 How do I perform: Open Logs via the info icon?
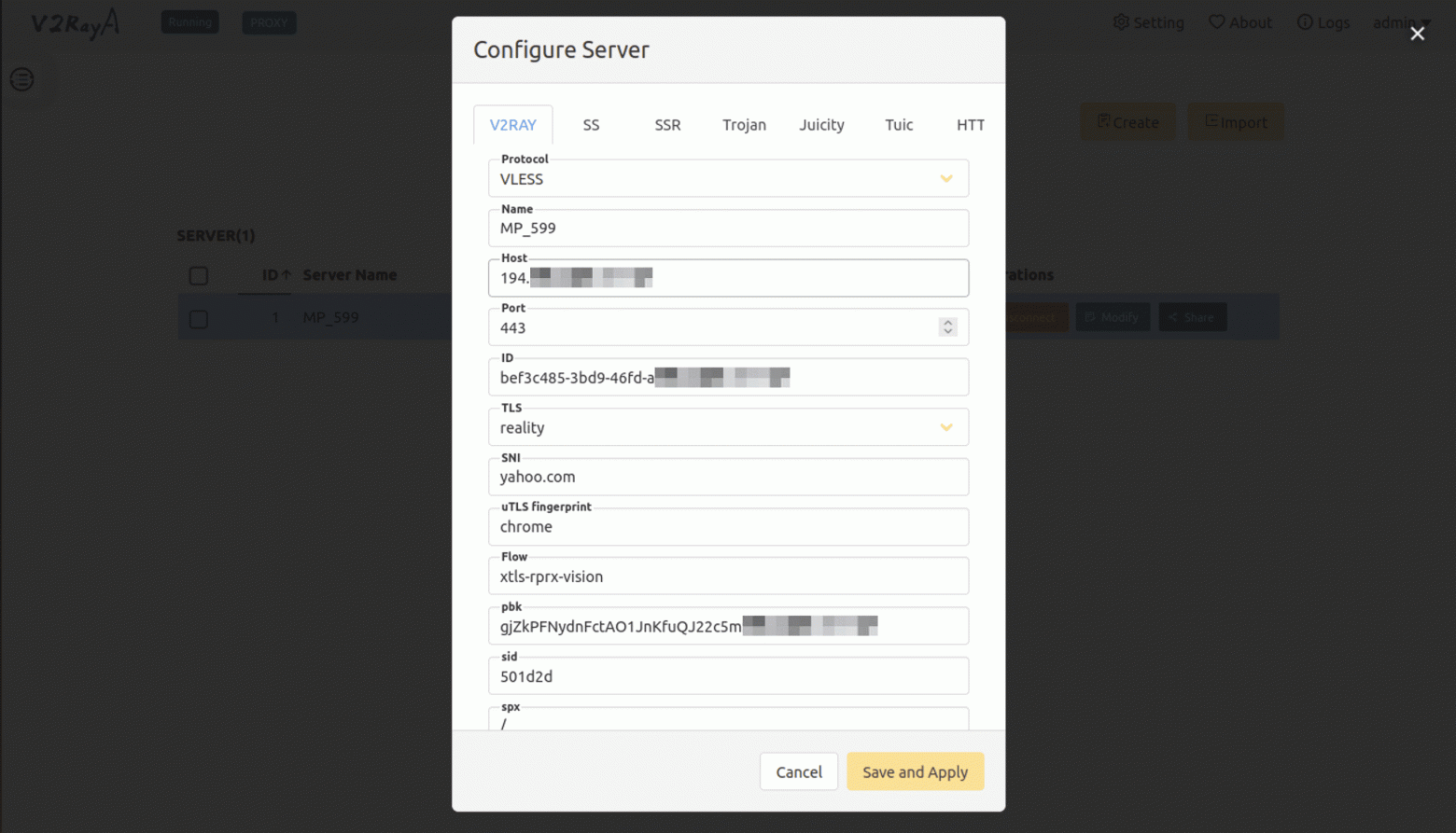pos(1305,22)
